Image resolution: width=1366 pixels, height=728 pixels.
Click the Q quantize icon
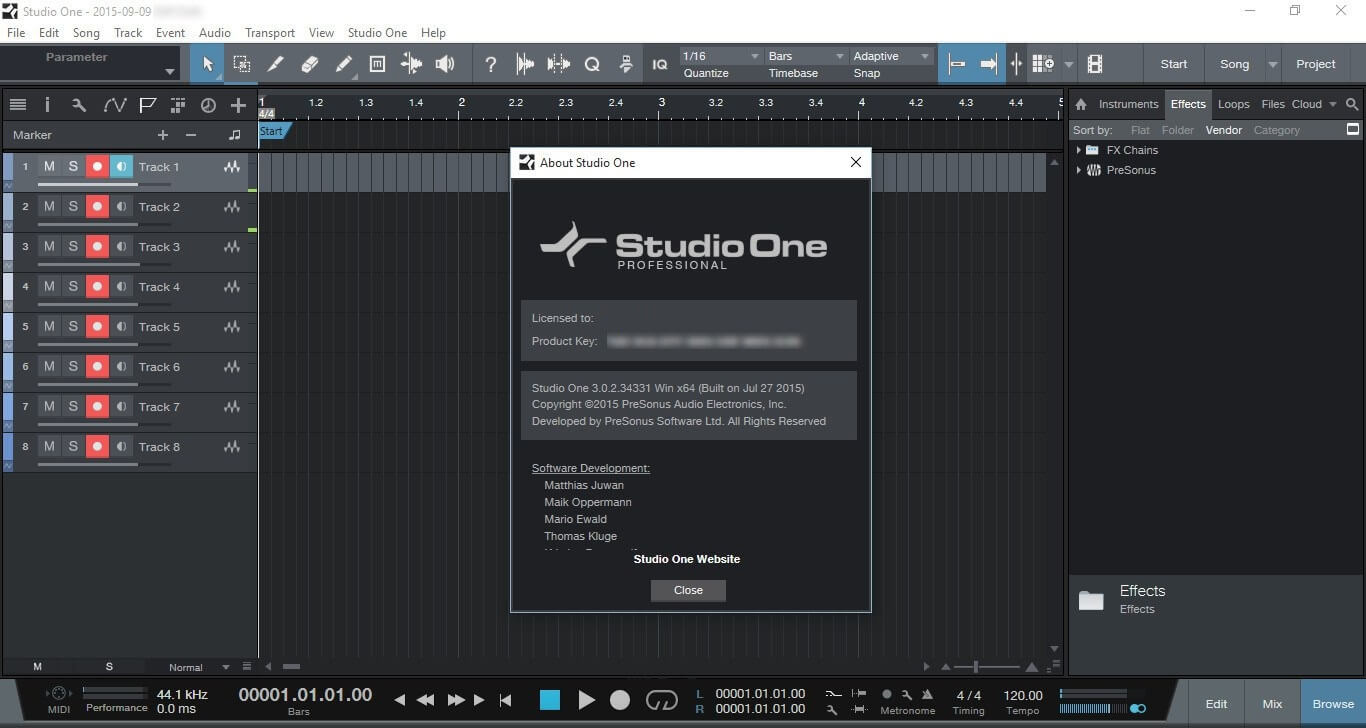click(x=592, y=64)
